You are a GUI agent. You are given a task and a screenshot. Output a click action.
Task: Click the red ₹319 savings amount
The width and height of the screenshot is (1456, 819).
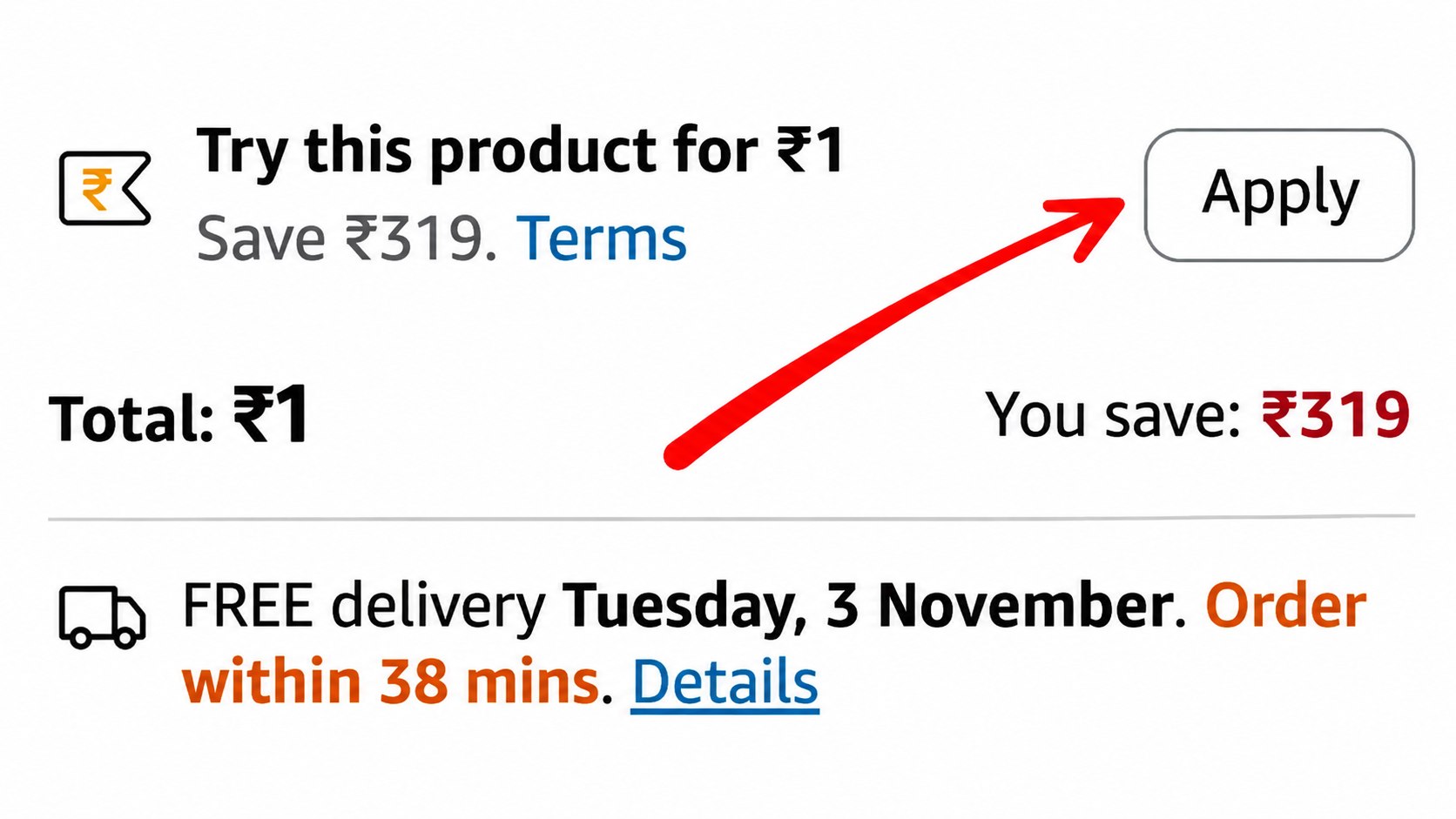[1336, 414]
